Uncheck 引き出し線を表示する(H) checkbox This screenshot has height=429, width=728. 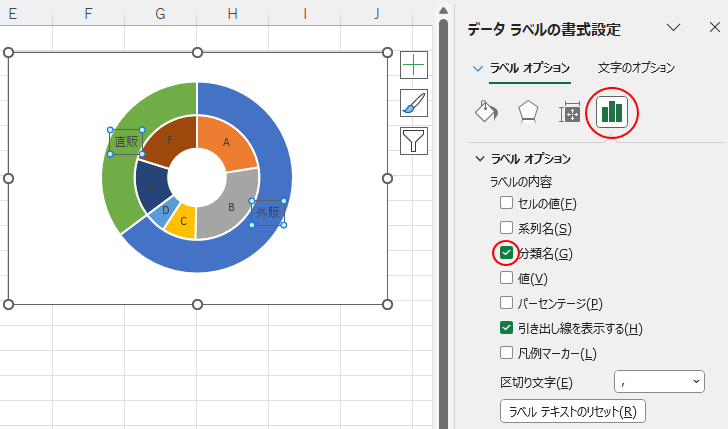tap(506, 328)
